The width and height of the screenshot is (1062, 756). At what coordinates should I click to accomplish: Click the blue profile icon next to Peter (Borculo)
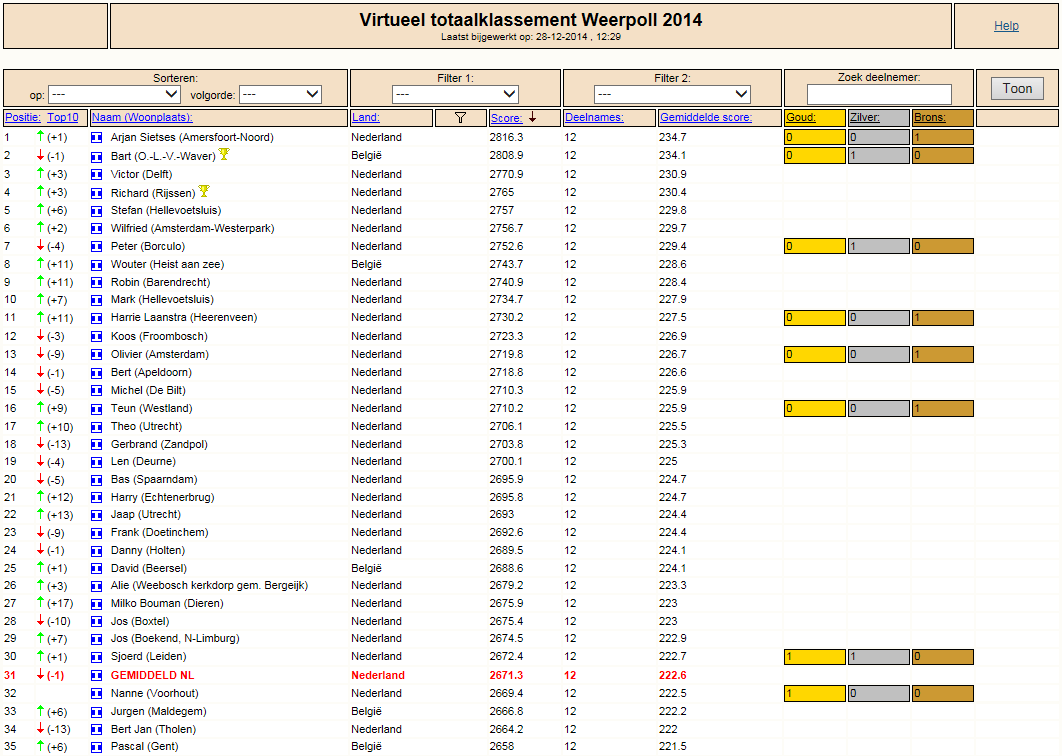point(97,247)
